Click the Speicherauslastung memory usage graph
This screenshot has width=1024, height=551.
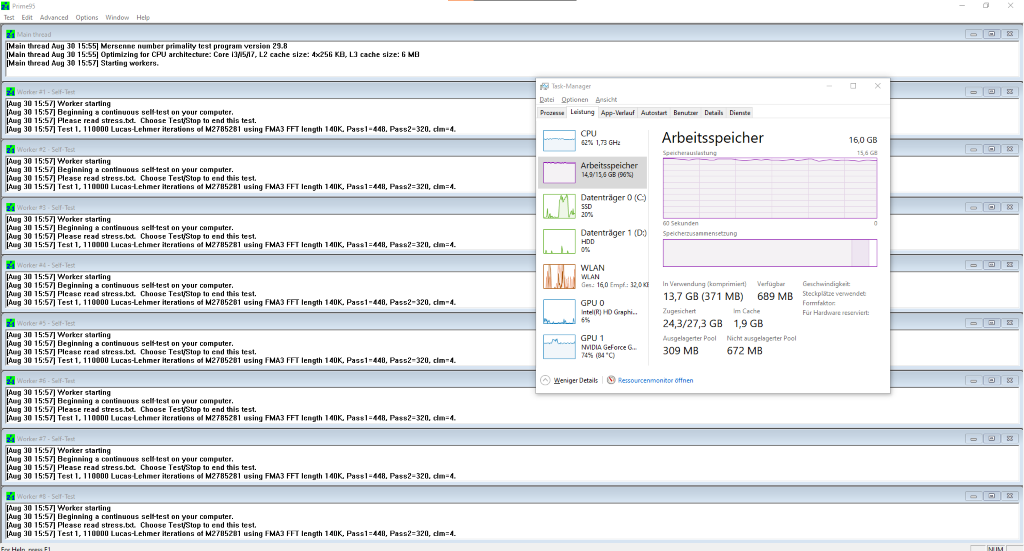tap(770, 188)
